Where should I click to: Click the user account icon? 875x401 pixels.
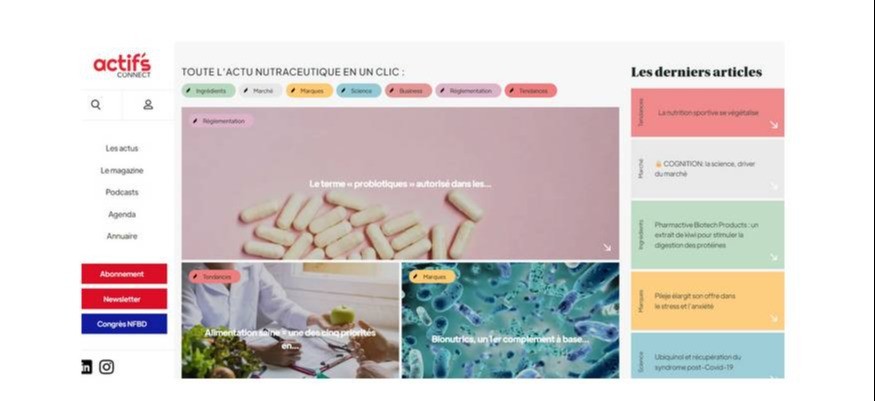pos(148,104)
